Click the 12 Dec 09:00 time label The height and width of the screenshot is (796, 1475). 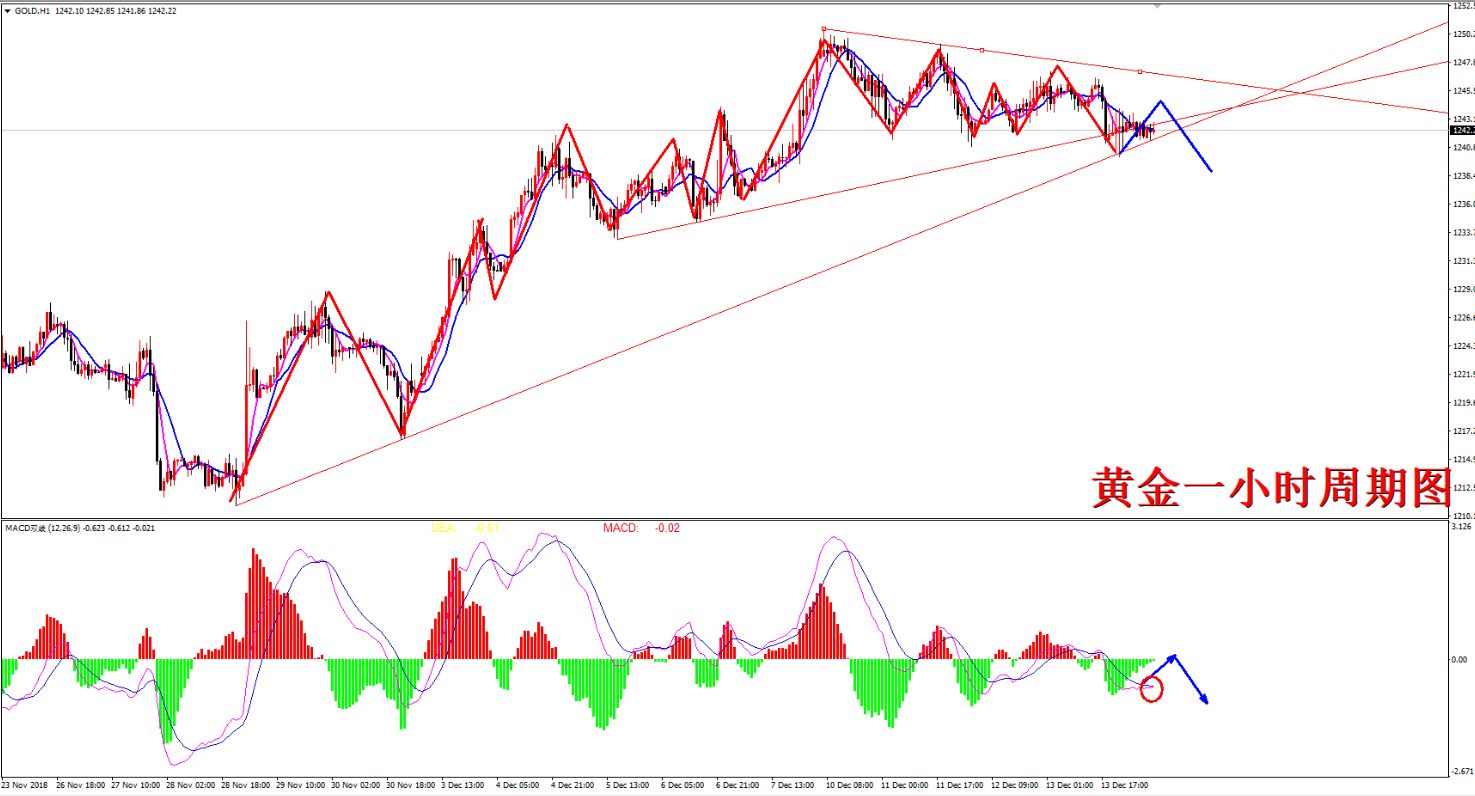pyautogui.click(x=1015, y=785)
